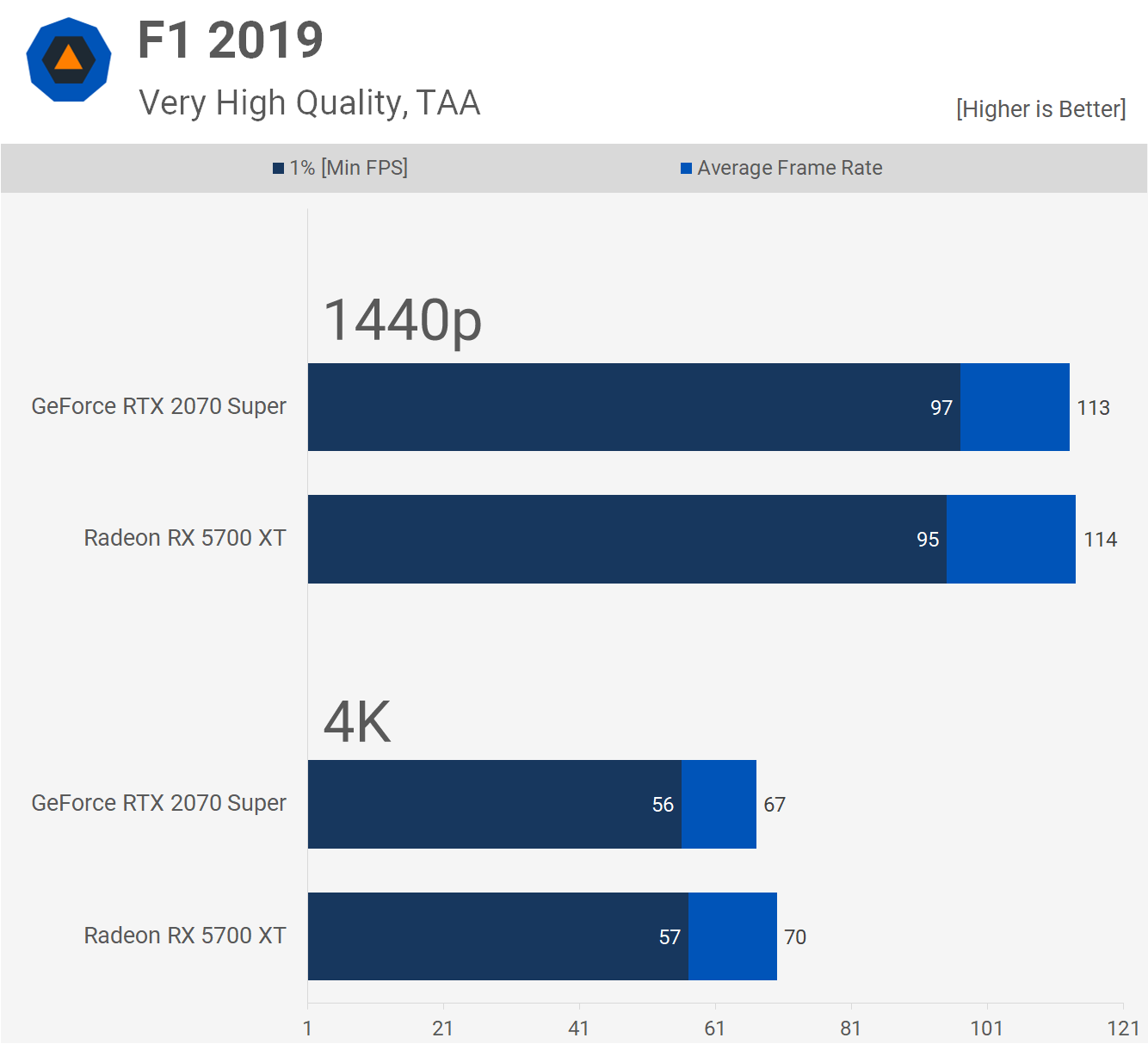Click the 1440p section heading

[x=402, y=320]
